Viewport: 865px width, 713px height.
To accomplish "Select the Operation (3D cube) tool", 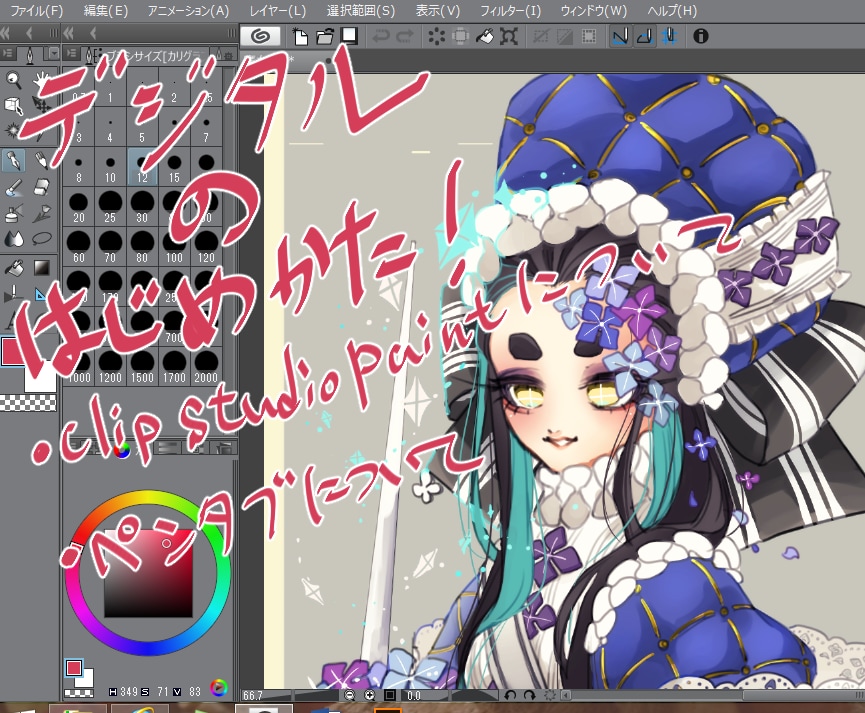I will pyautogui.click(x=14, y=105).
